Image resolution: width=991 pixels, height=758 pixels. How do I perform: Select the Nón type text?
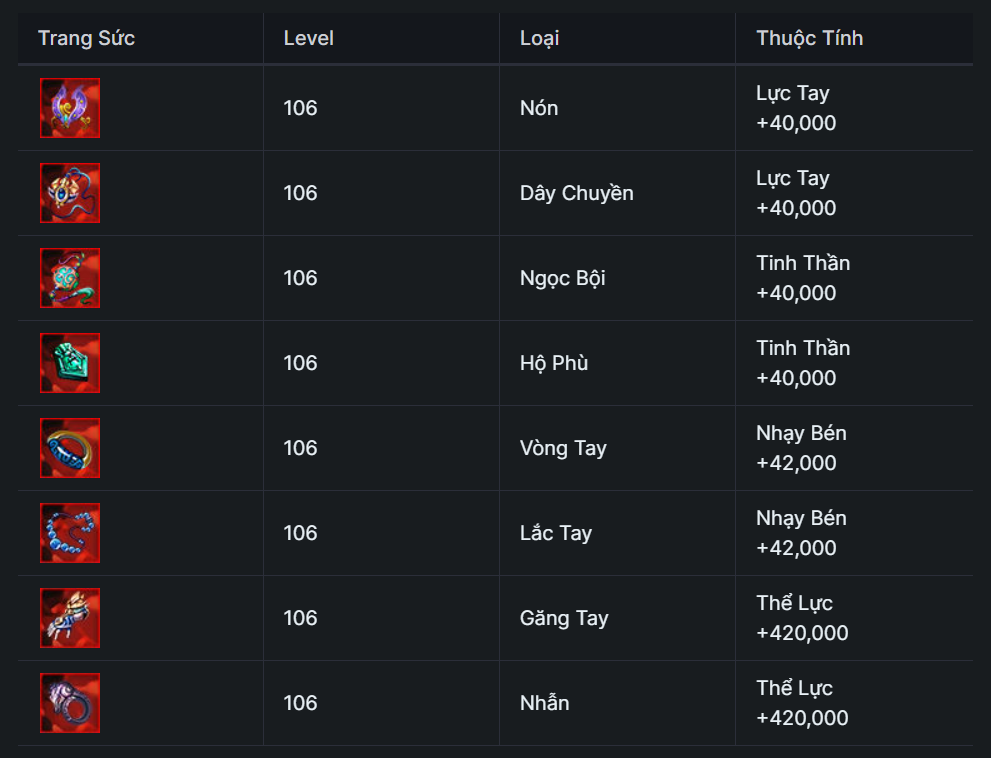[x=539, y=108]
